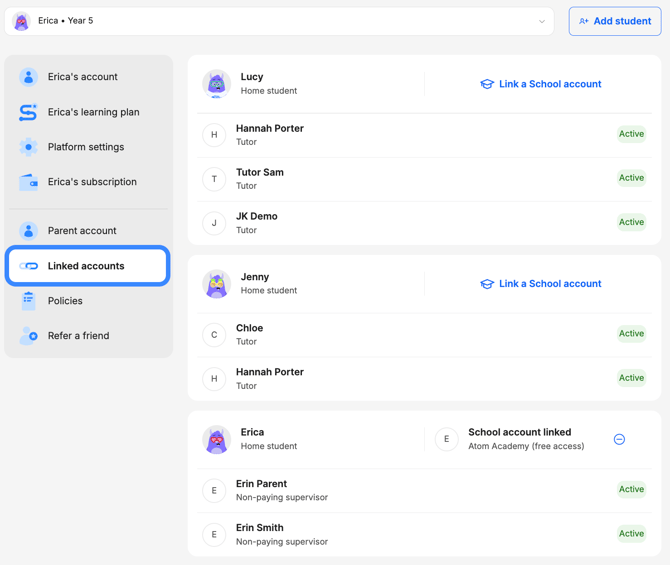Select Parent account in sidebar
The width and height of the screenshot is (670, 565).
(x=88, y=231)
